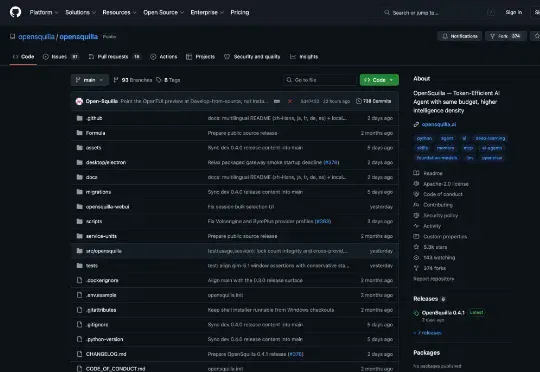Click the mcp topic tag

468,148
